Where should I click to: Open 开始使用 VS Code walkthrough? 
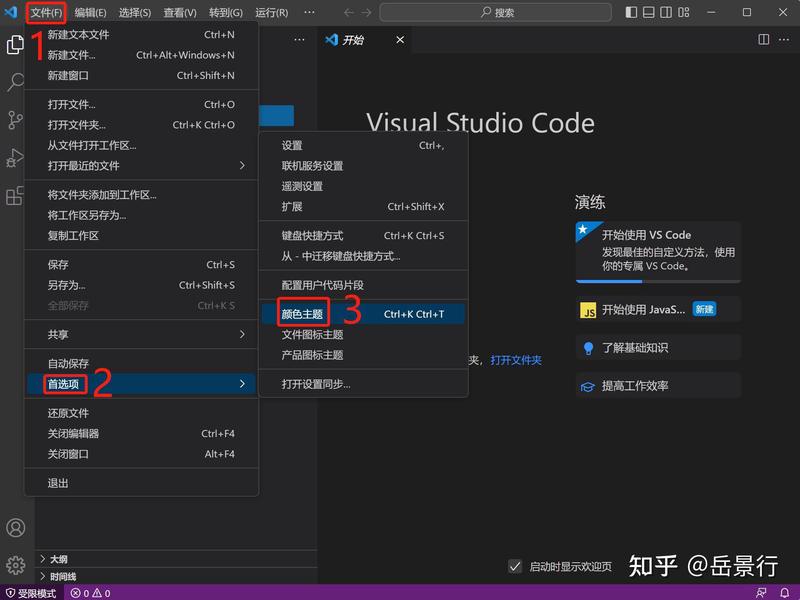tap(658, 252)
